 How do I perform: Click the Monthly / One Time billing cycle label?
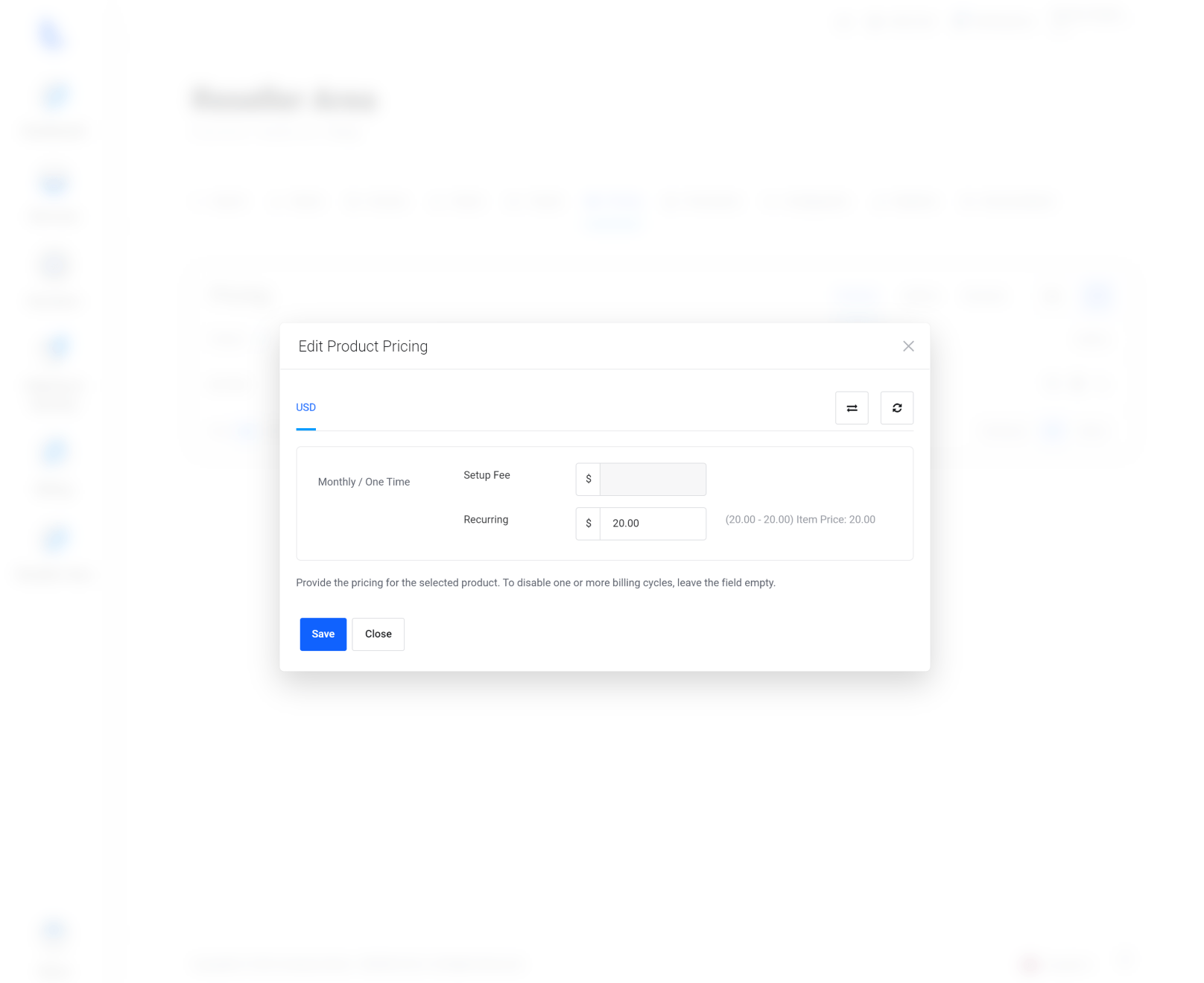click(364, 482)
